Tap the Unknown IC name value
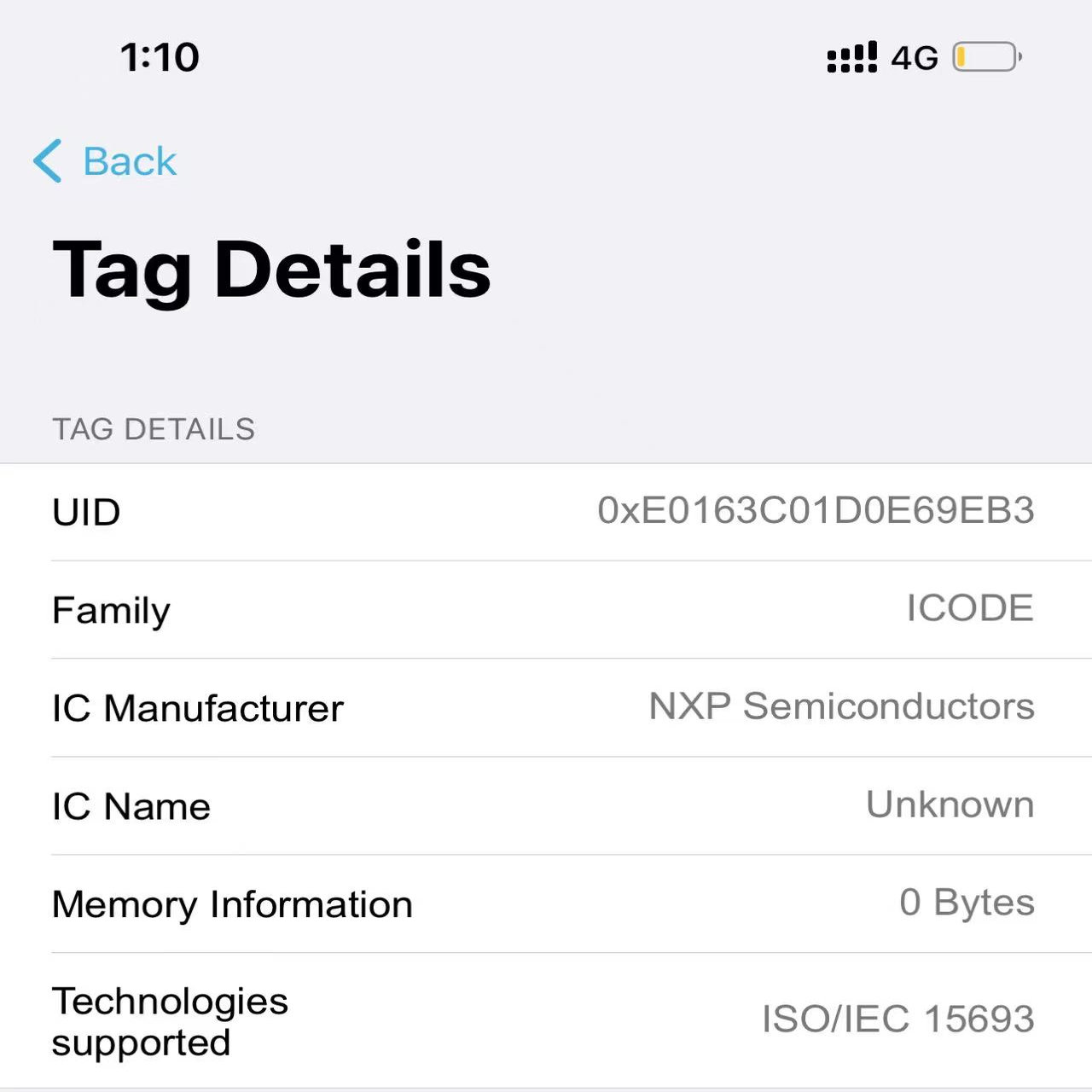This screenshot has width=1092, height=1092. [x=950, y=805]
